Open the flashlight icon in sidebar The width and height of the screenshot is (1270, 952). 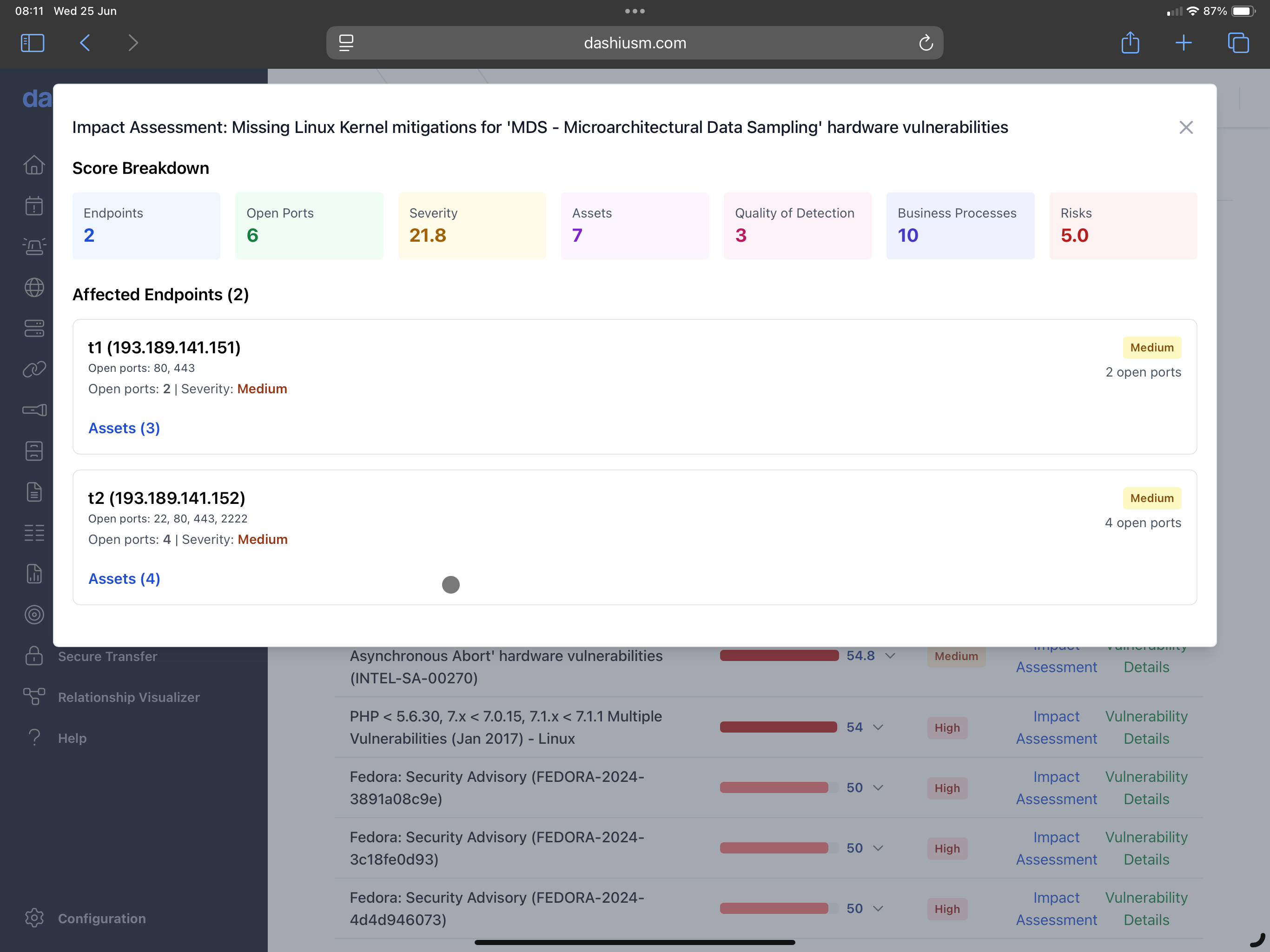pyautogui.click(x=34, y=410)
